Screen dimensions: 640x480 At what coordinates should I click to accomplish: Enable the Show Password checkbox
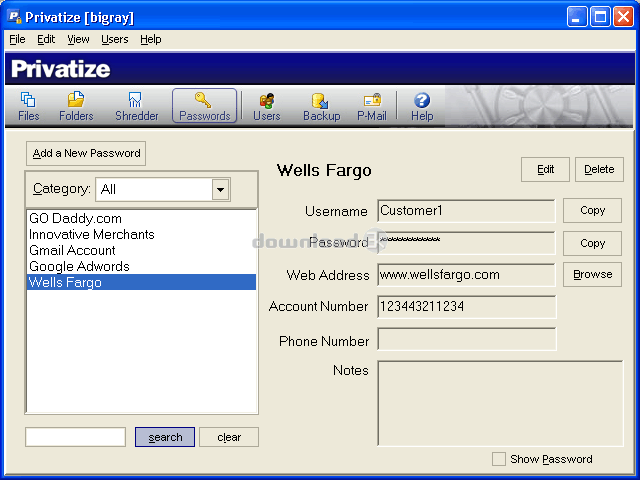point(499,459)
